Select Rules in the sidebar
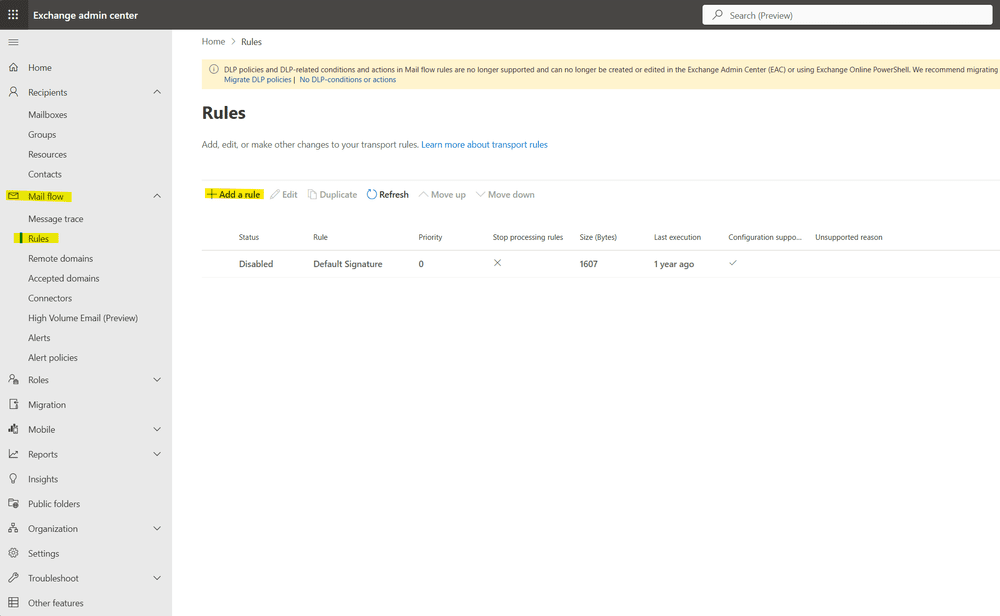The width and height of the screenshot is (1000, 616). (38, 238)
